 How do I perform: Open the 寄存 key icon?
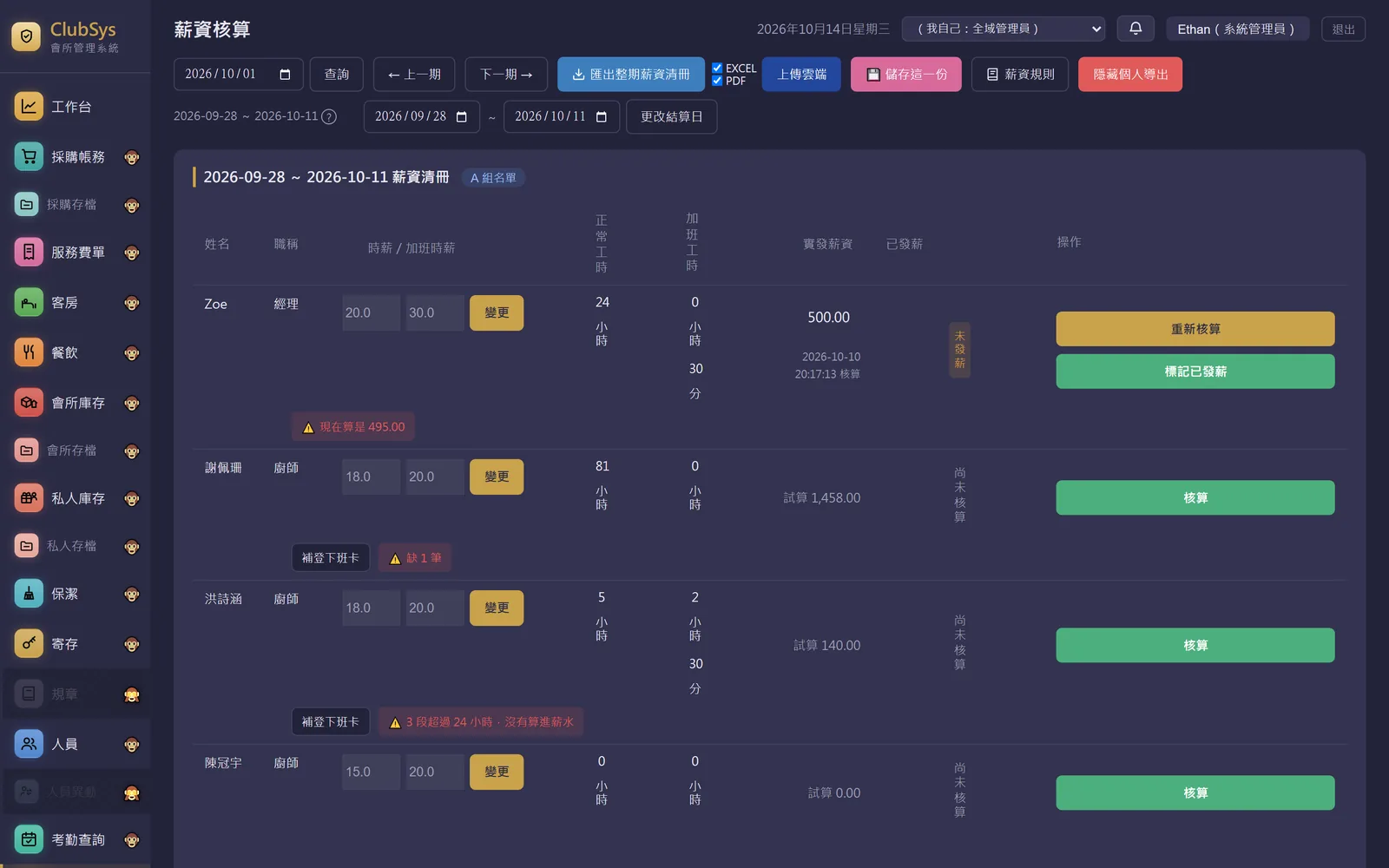[29, 644]
